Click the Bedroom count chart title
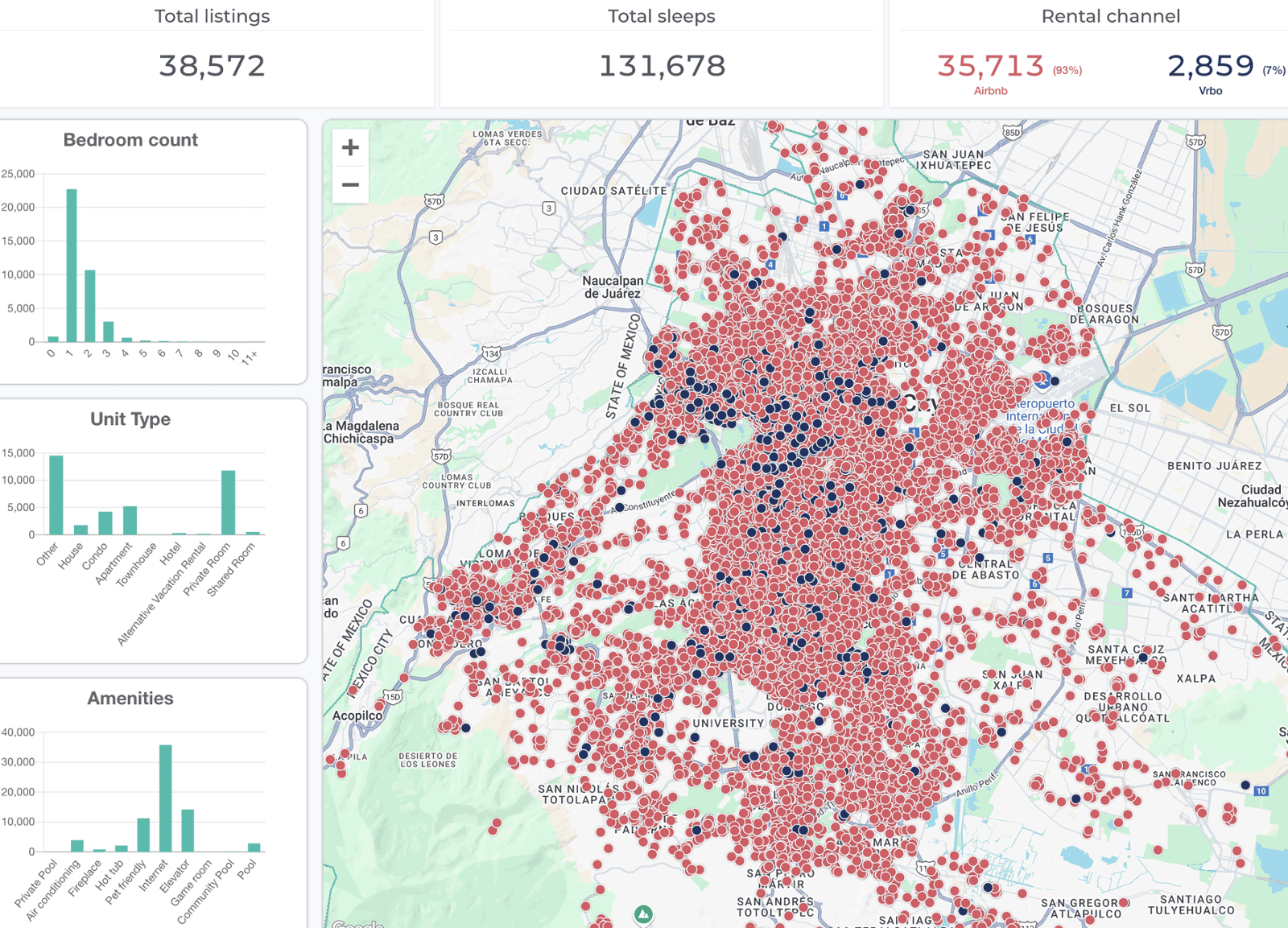This screenshot has width=1288, height=928. pos(130,140)
